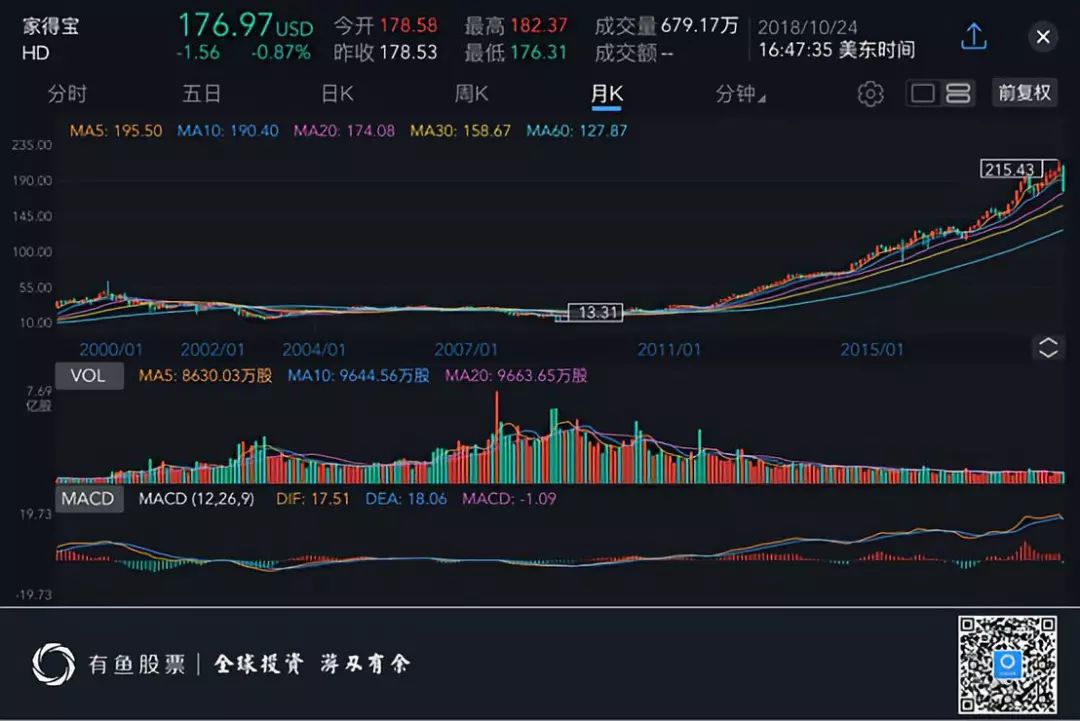Open the 周K weekly chart tab
The width and height of the screenshot is (1080, 721).
point(471,94)
